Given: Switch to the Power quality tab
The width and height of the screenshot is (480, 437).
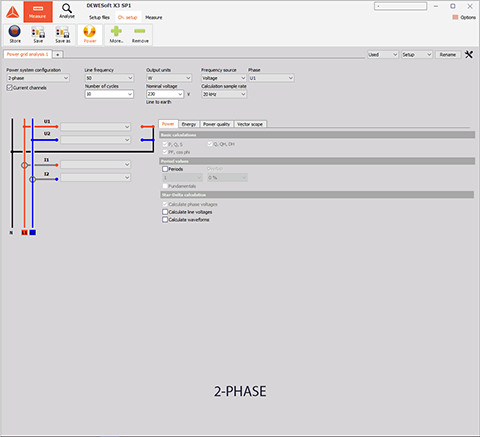Looking at the screenshot, I should [217, 124].
